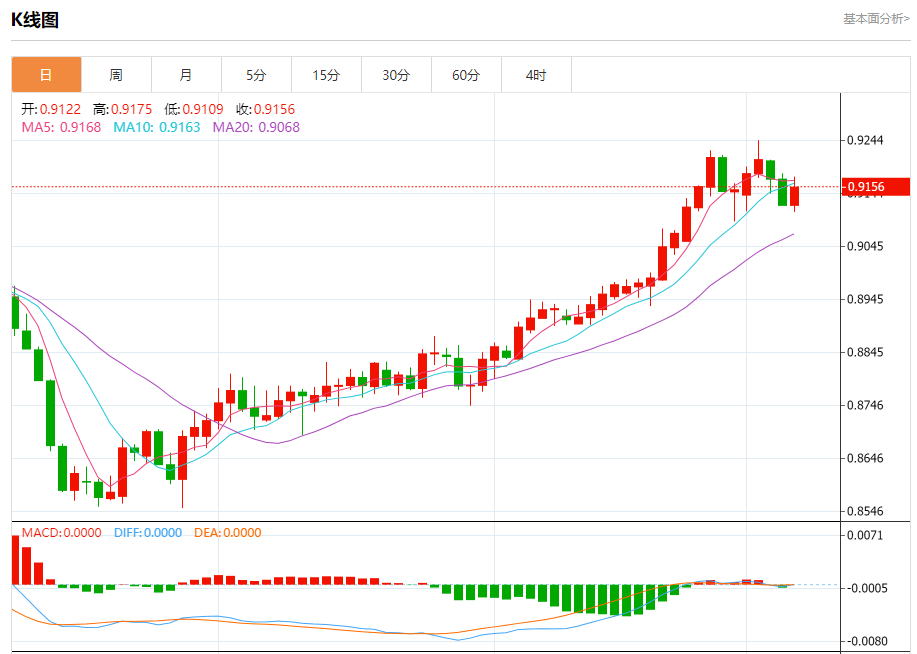The image size is (917, 654).
Task: Click the 0.9045 price axis label
Action: point(866,246)
